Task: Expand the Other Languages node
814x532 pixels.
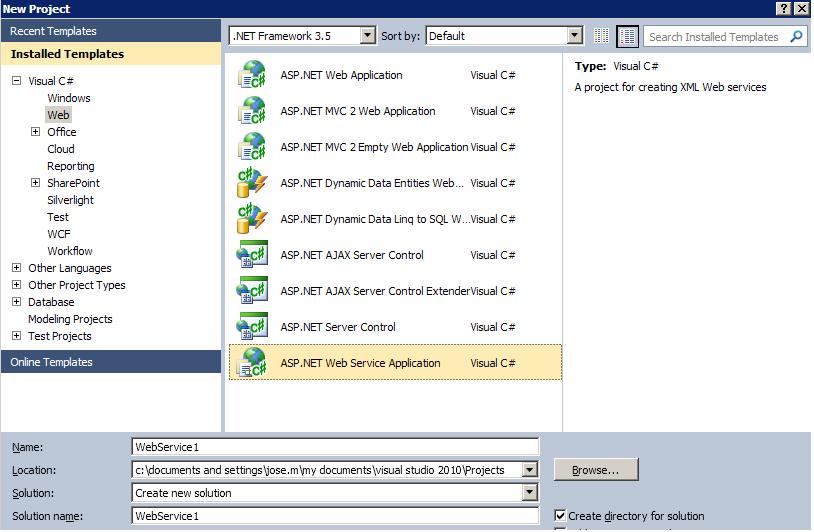Action: pos(17,267)
